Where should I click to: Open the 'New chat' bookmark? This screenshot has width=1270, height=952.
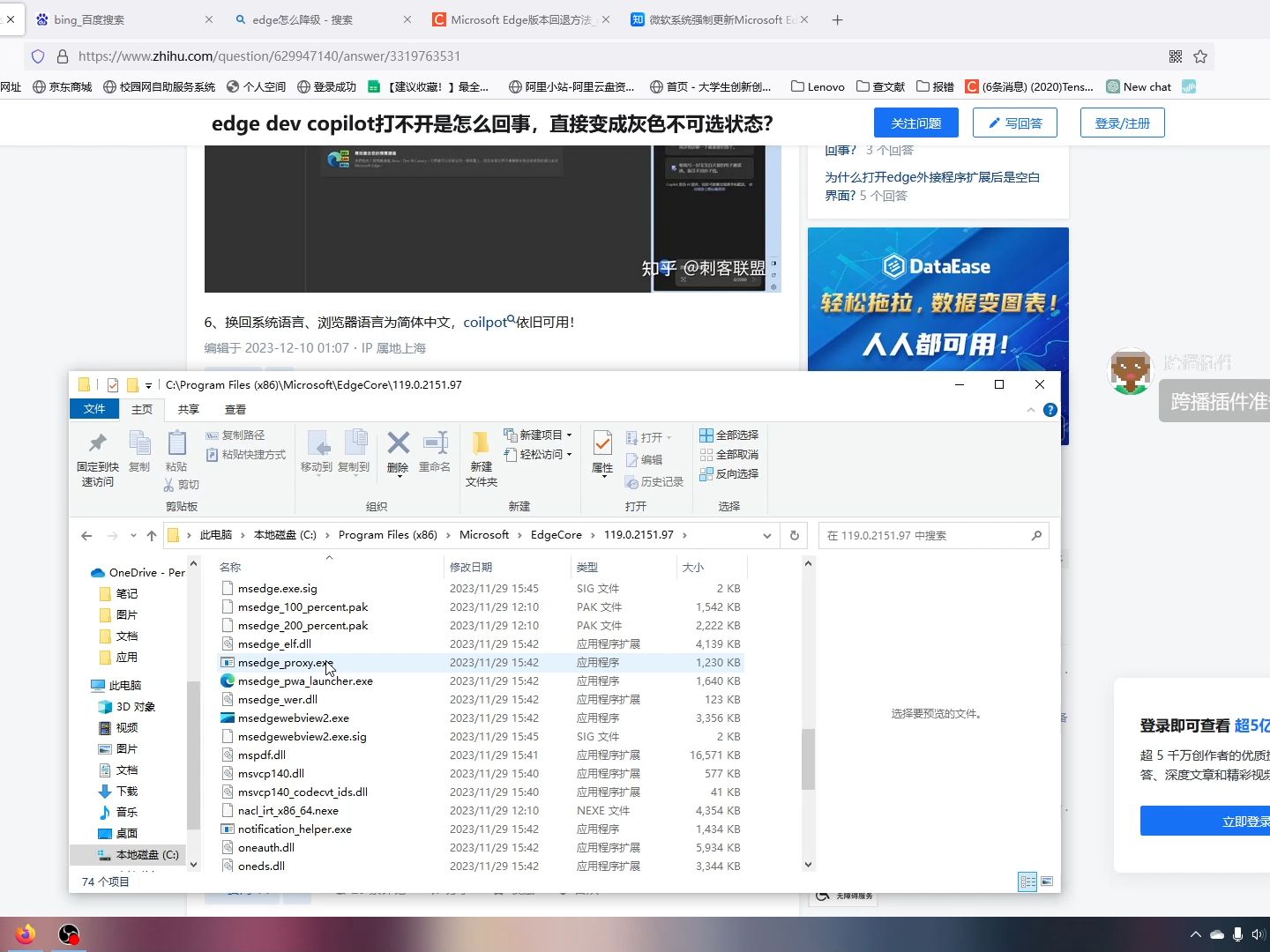pos(1139,86)
